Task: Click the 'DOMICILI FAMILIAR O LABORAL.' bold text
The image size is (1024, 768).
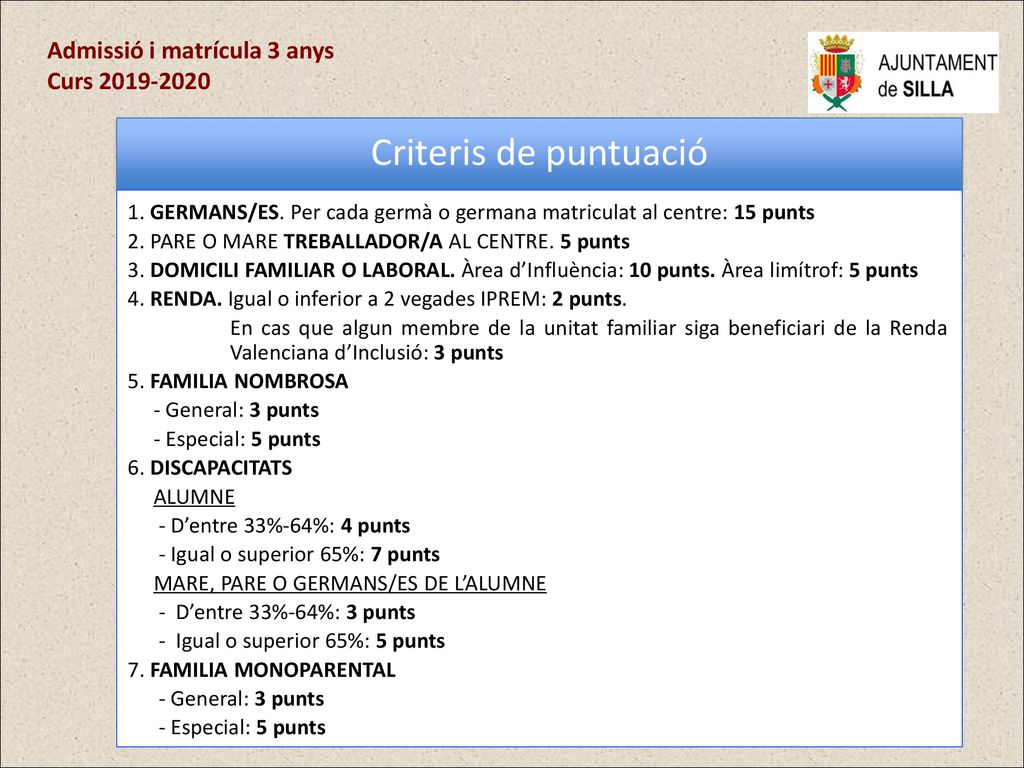Action: [302, 270]
